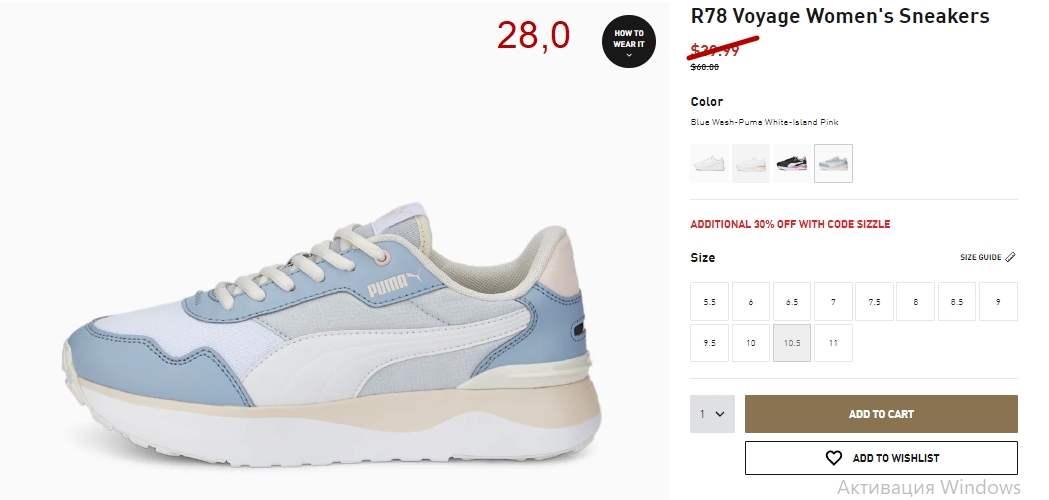Click the How To Wear It badge
This screenshot has height=500, width=1049.
(x=628, y=41)
